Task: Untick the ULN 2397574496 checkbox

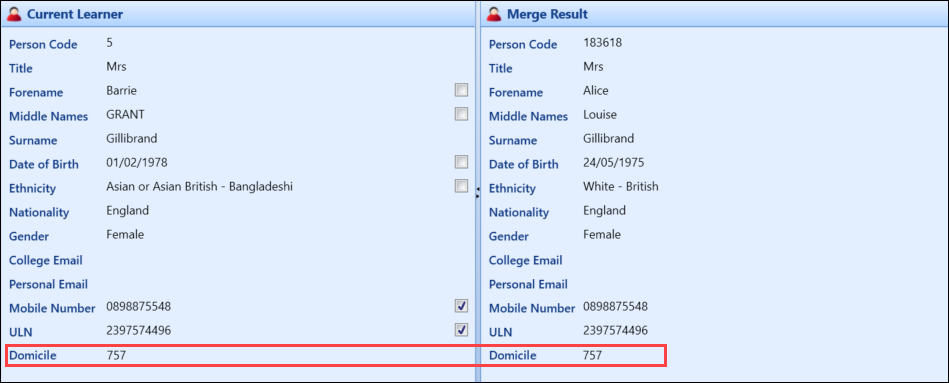Action: point(461,330)
